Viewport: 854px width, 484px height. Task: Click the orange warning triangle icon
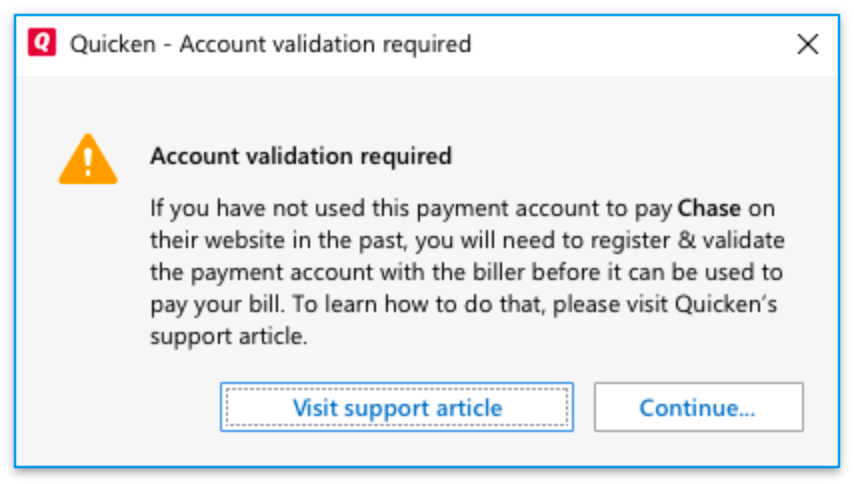(88, 160)
